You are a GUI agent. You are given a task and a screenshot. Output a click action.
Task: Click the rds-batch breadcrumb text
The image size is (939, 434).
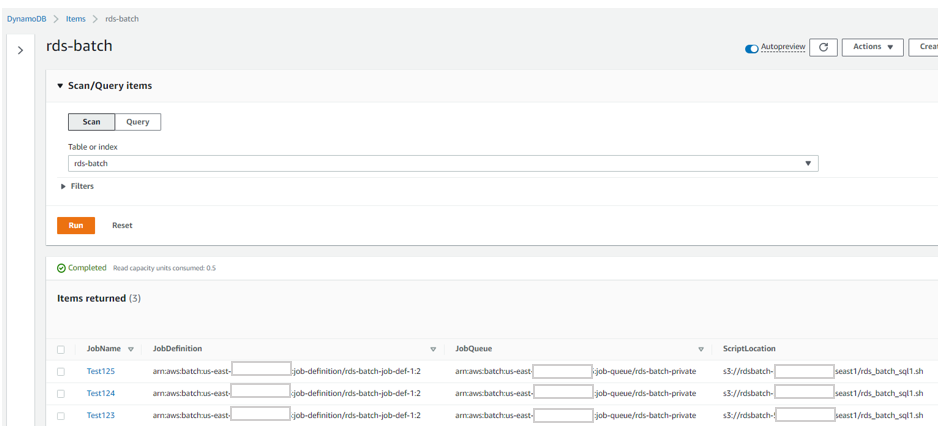coord(122,19)
